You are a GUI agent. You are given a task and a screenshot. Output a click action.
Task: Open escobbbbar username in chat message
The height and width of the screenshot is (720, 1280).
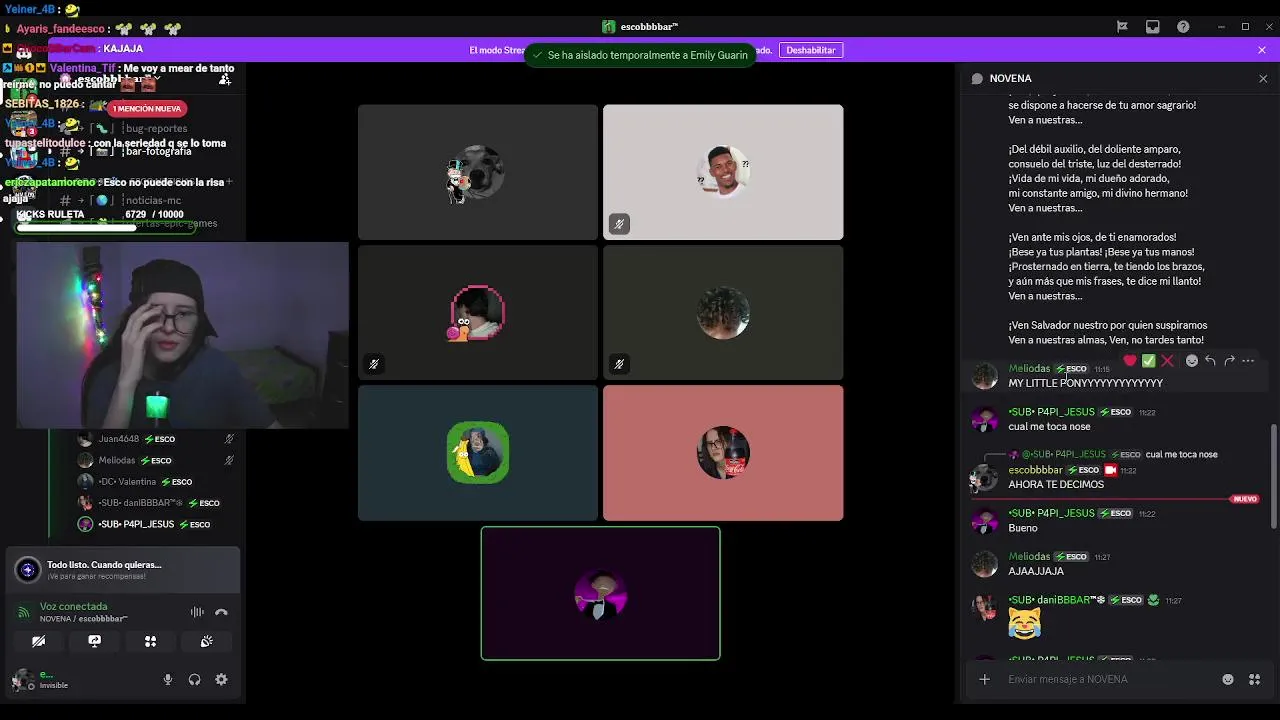[x=1035, y=470]
